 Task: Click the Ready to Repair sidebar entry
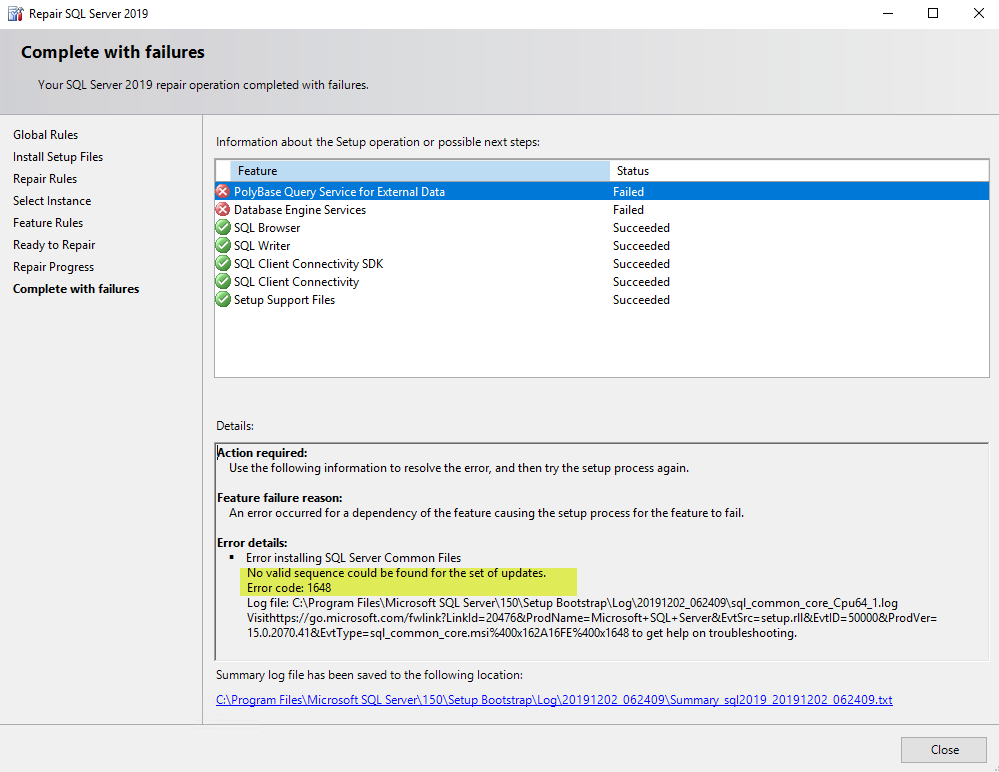pos(53,244)
